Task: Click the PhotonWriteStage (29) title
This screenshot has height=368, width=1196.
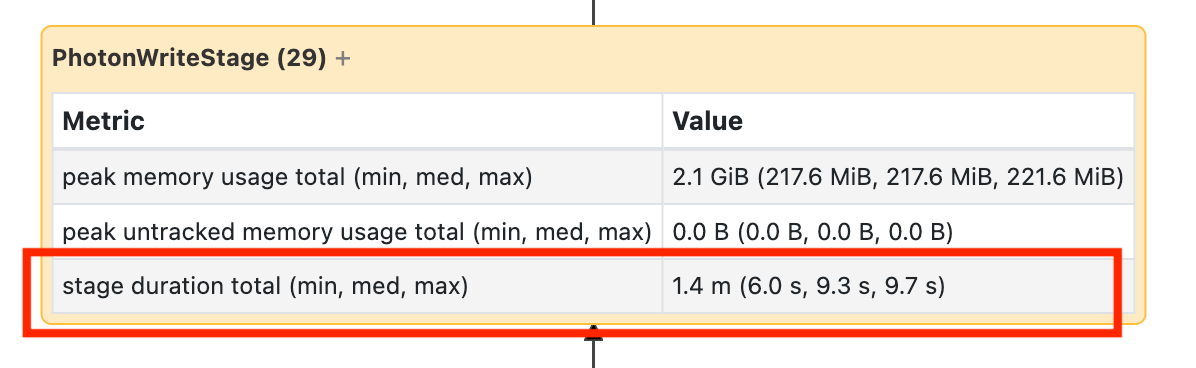Action: (190, 58)
